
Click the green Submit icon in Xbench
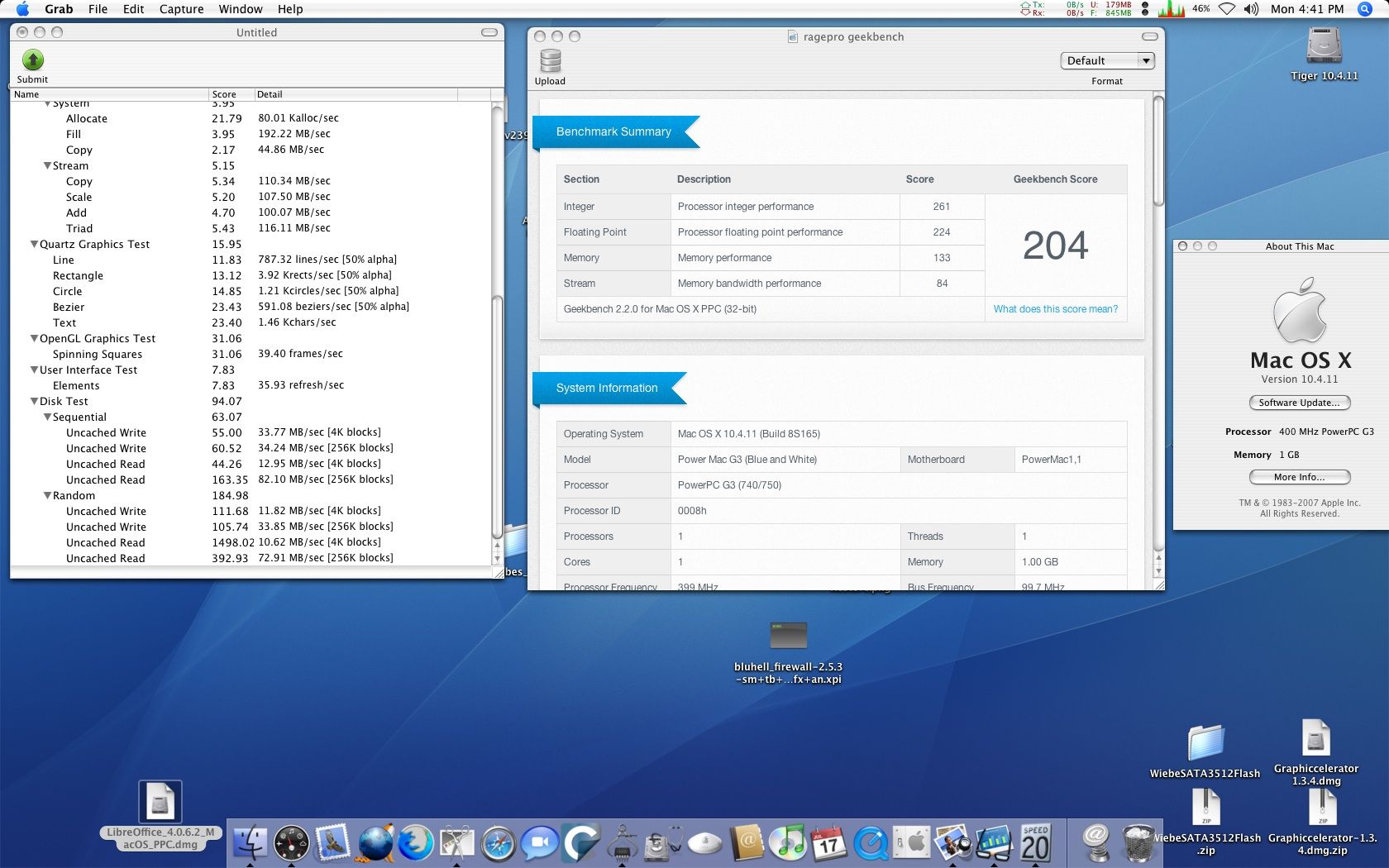(x=32, y=60)
